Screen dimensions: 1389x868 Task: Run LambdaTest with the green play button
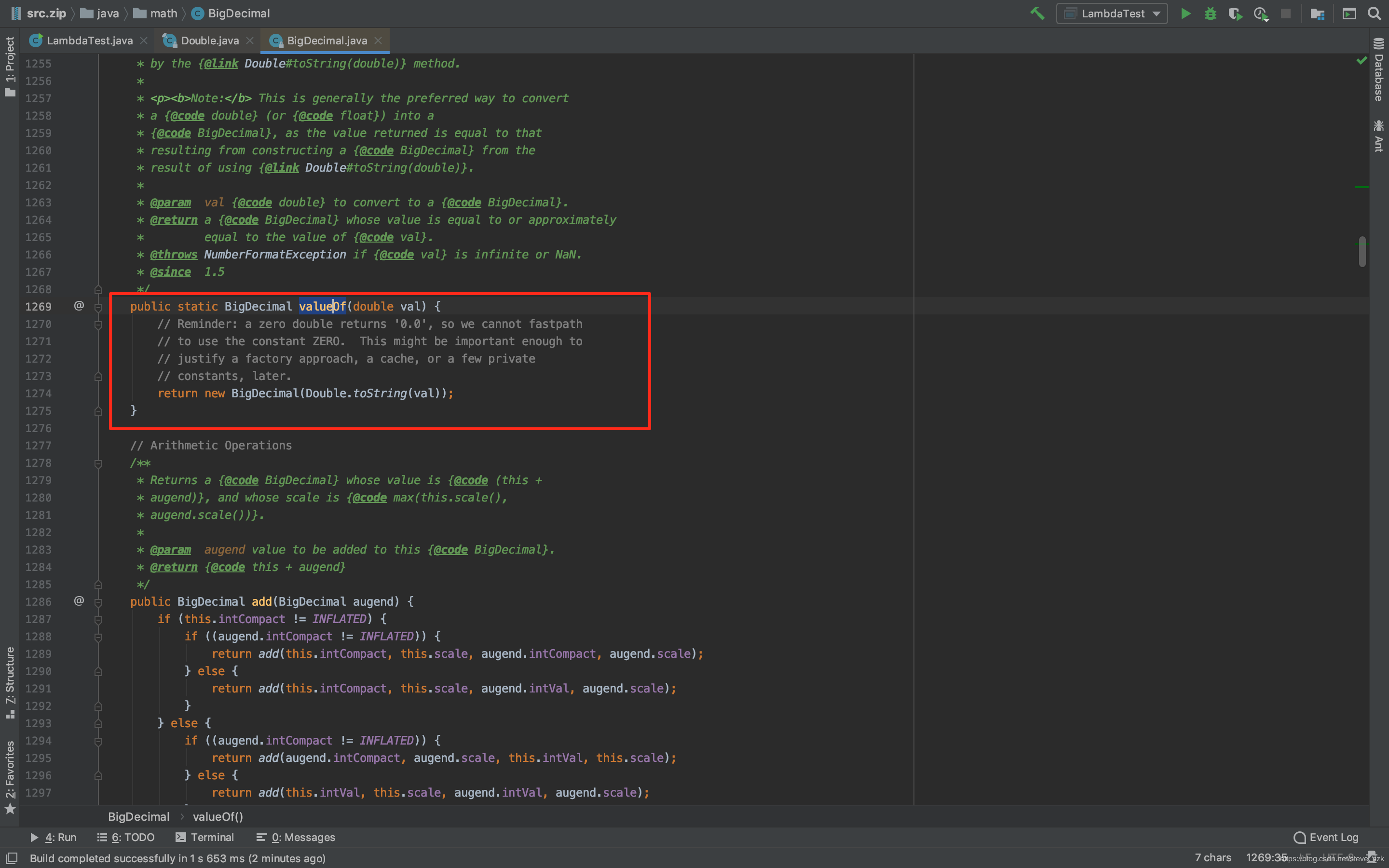[1185, 13]
